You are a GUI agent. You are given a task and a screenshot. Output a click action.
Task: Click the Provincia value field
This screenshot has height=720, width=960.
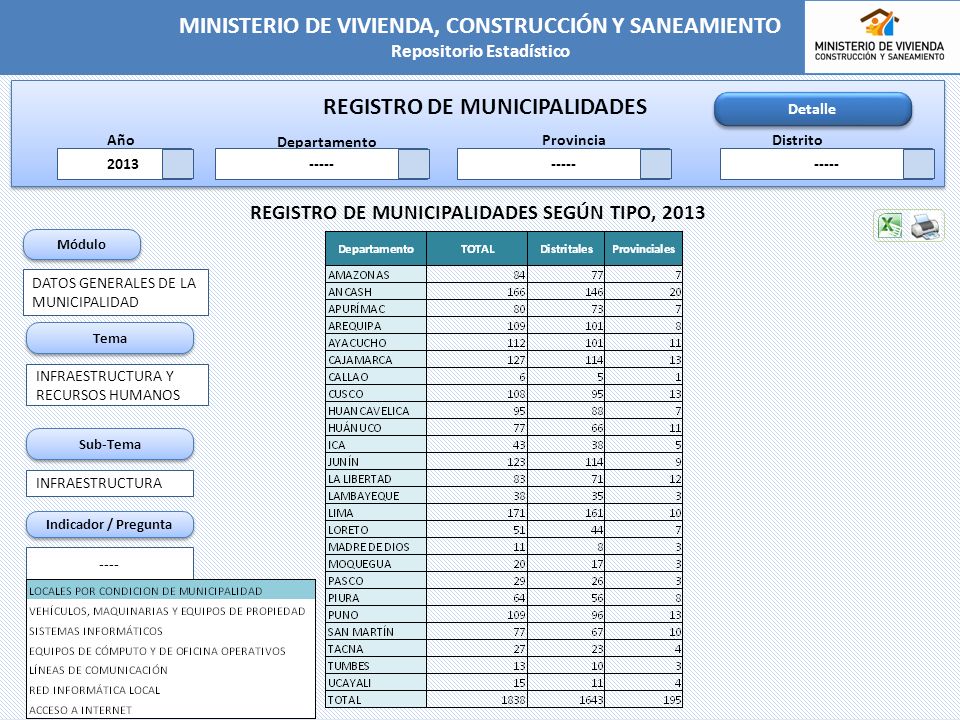pyautogui.click(x=549, y=164)
